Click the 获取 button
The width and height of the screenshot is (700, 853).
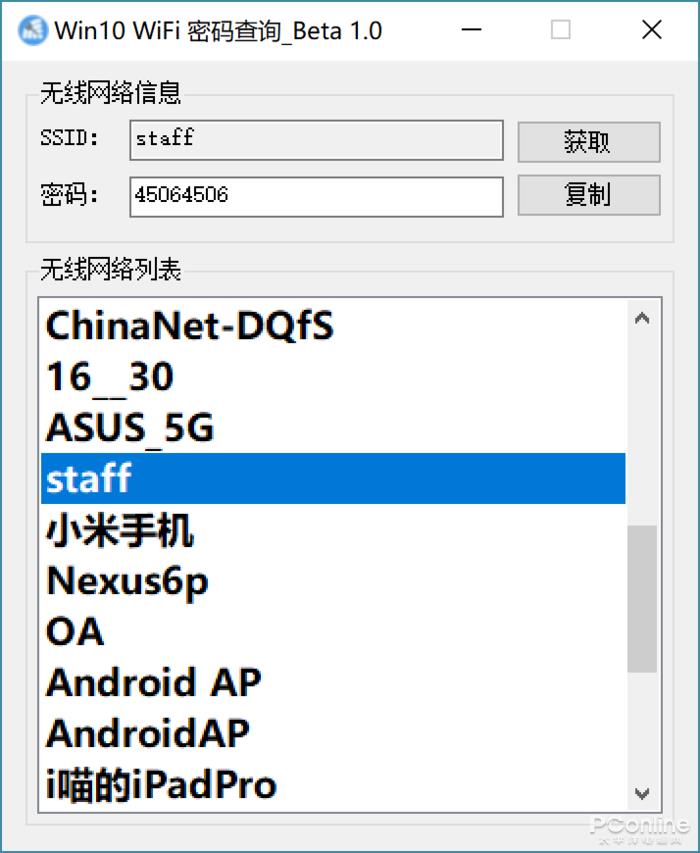click(x=588, y=142)
